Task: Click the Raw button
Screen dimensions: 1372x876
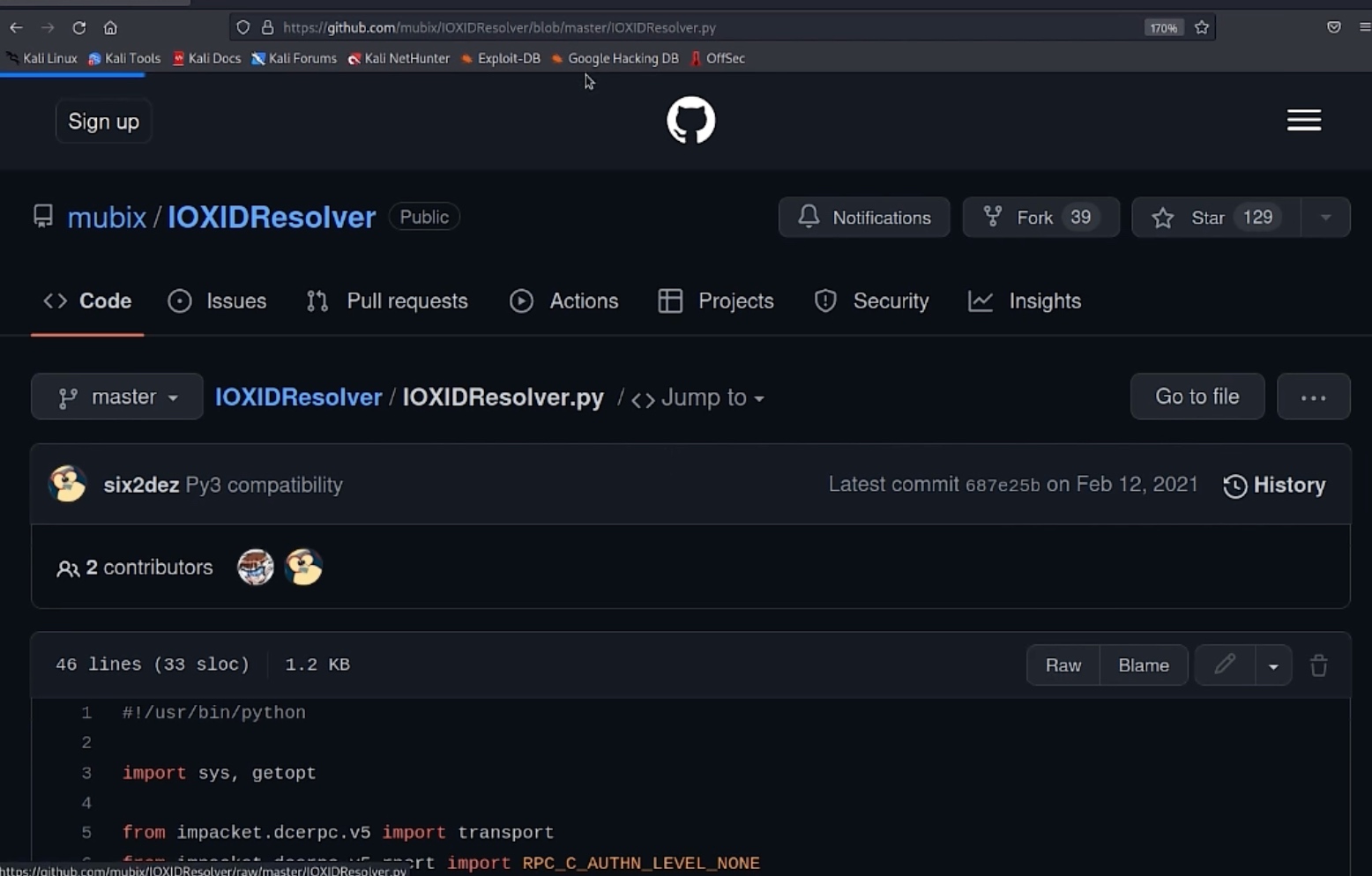Action: (1063, 665)
